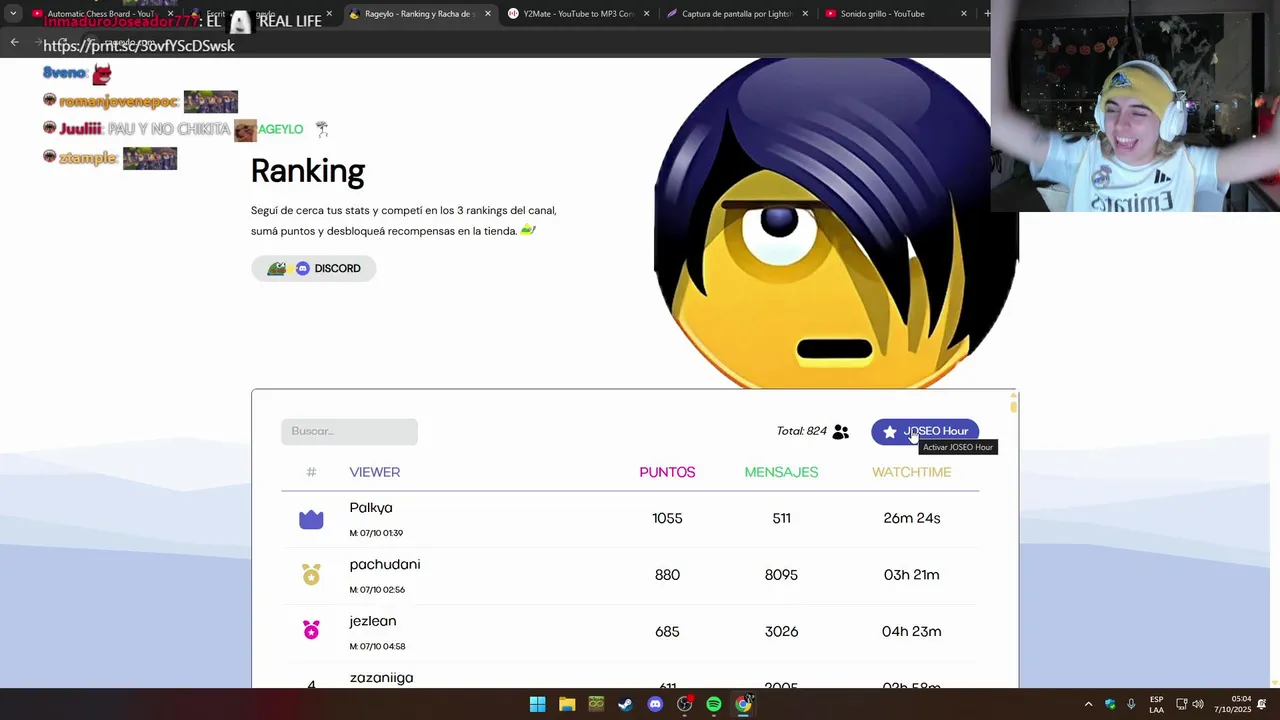The width and height of the screenshot is (1280, 720).
Task: Click the red devil emote beside Sveno
Action: point(102,73)
